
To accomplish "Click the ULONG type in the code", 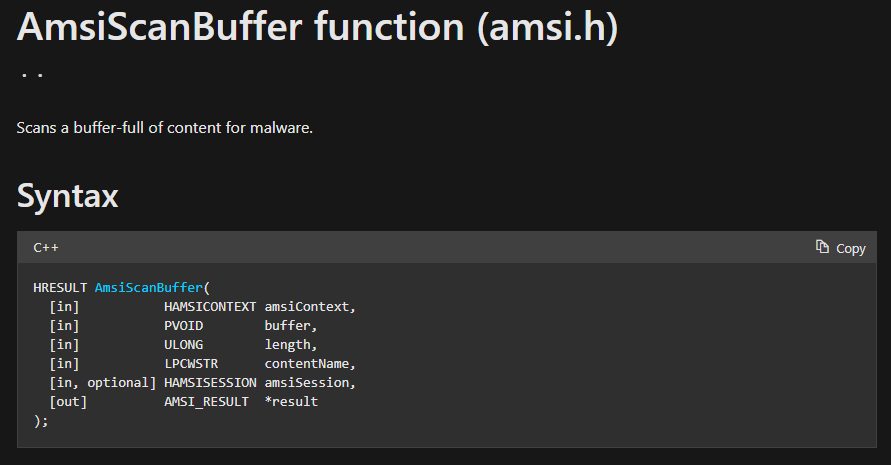I will (184, 344).
